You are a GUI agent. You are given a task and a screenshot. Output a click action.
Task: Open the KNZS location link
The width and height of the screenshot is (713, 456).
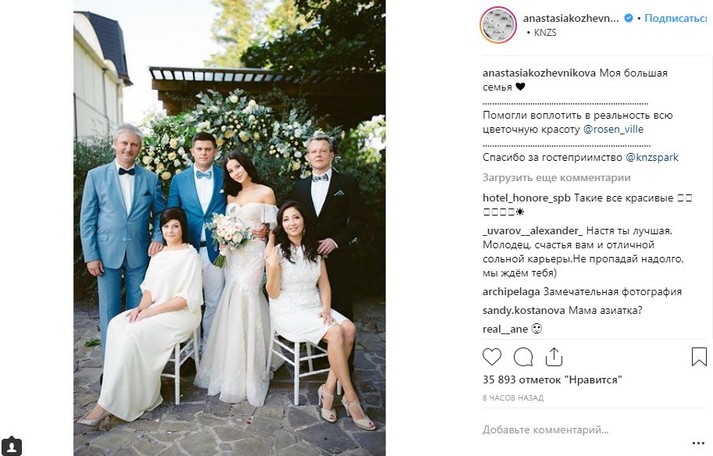(x=545, y=33)
